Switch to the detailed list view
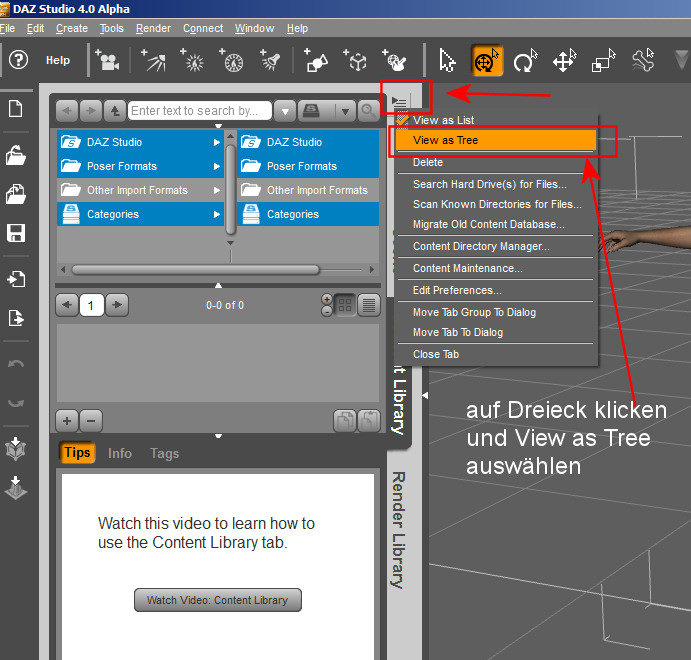 [368, 305]
